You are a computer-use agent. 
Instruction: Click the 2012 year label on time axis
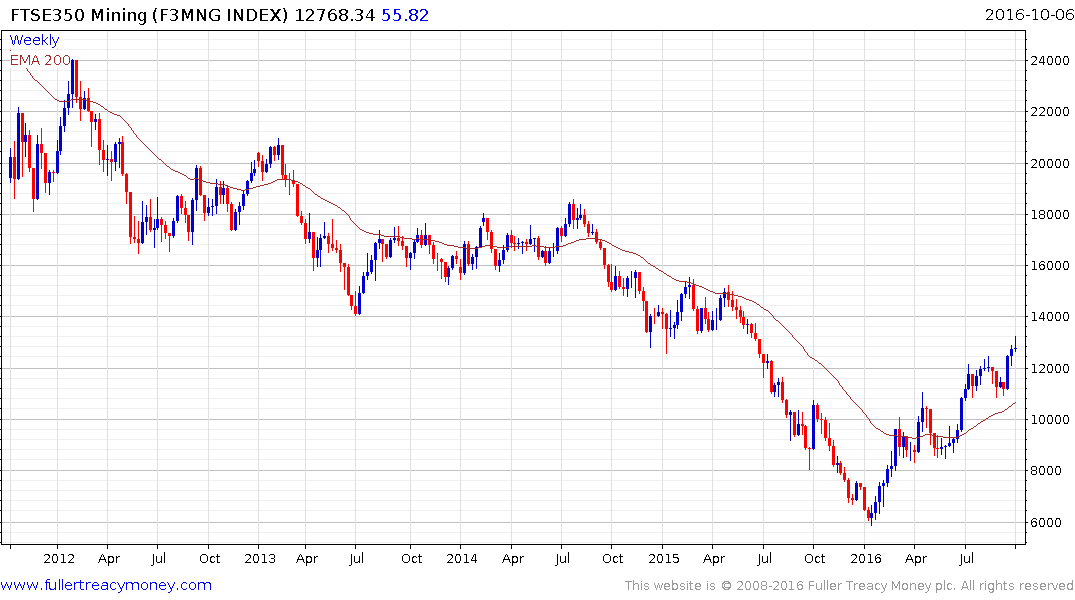[x=59, y=559]
